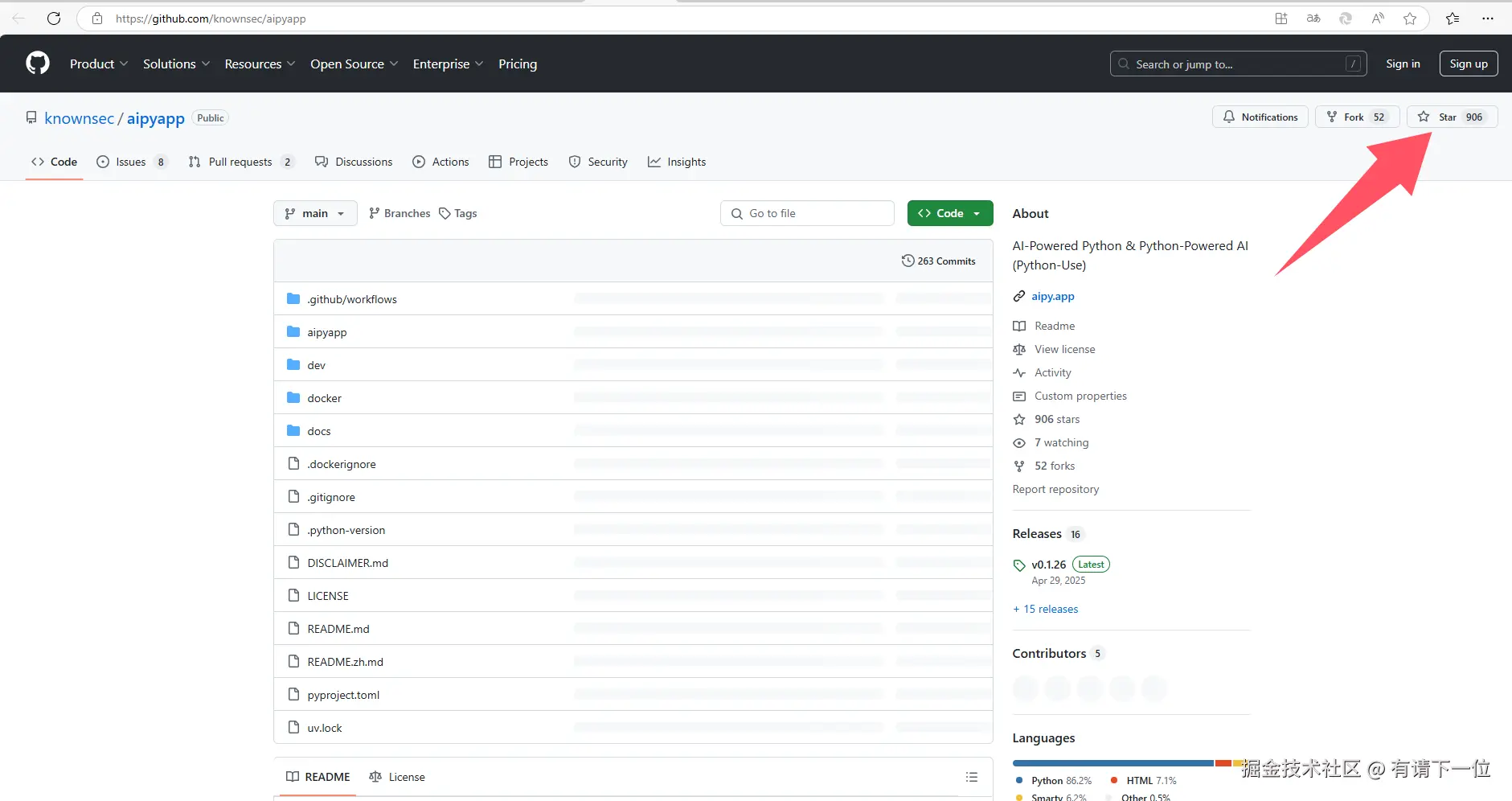Open the pyproject.toml file

(343, 695)
